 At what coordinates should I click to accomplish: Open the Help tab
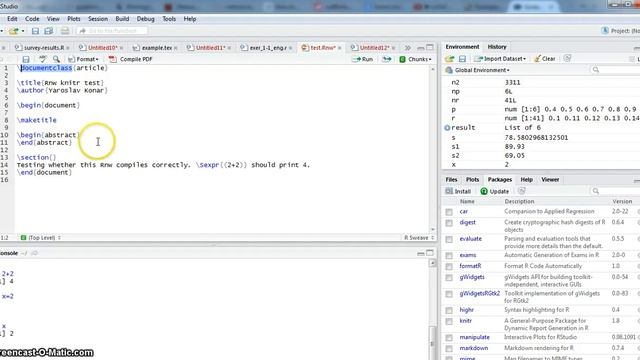[x=526, y=180]
